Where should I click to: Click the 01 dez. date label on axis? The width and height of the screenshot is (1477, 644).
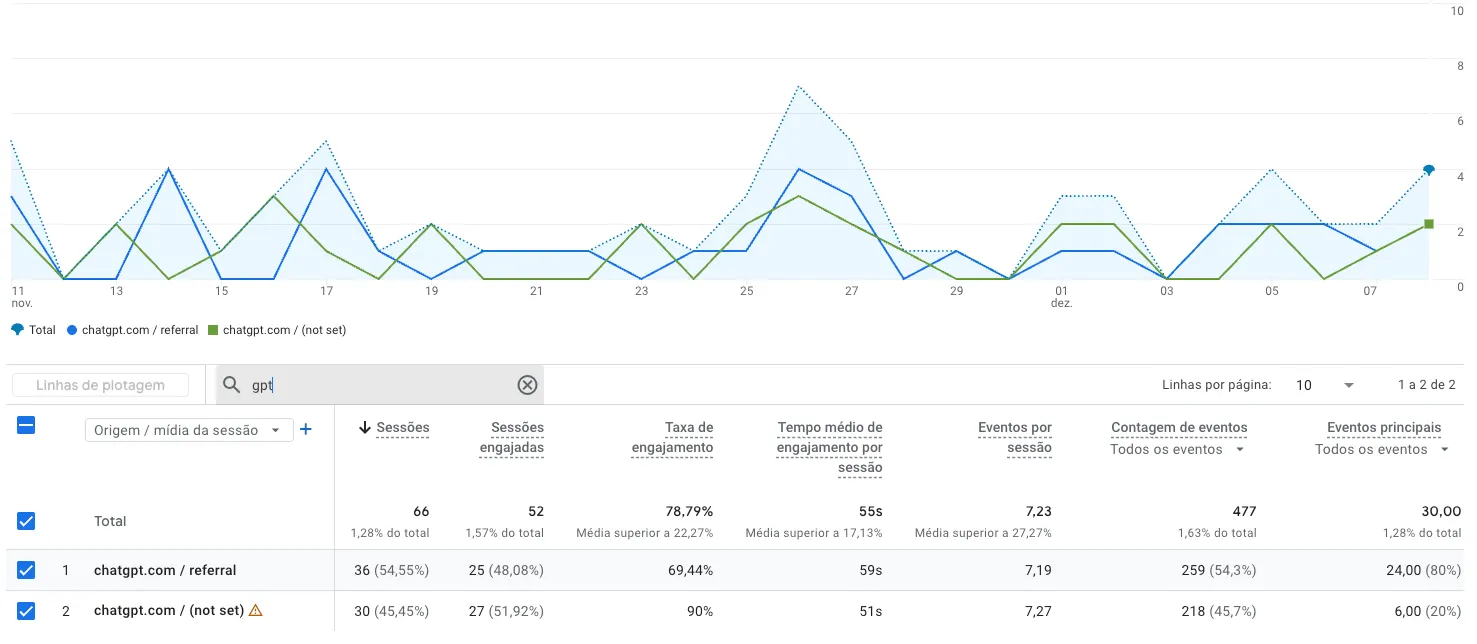(x=1061, y=297)
